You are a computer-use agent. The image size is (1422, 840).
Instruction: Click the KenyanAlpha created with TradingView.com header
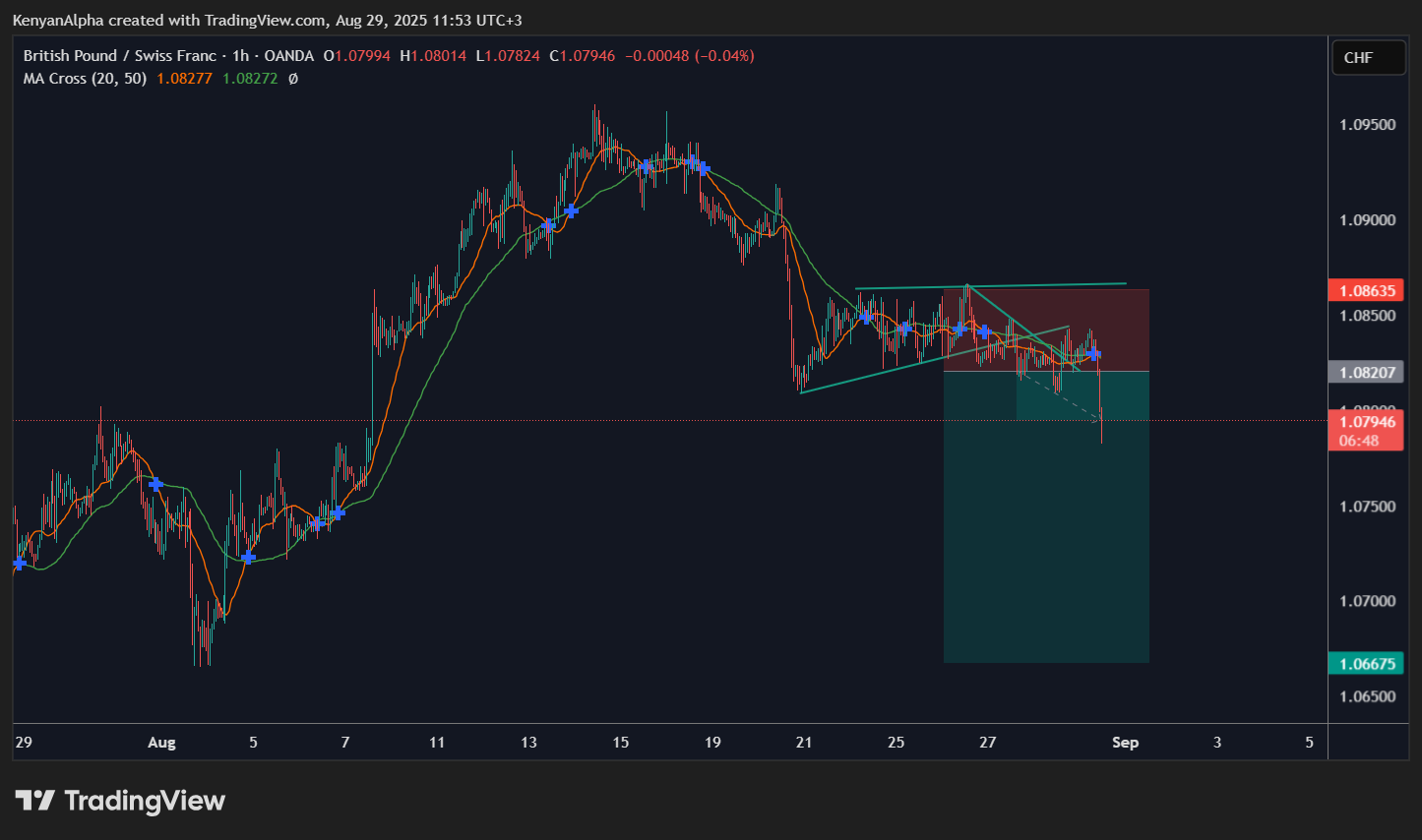268,20
